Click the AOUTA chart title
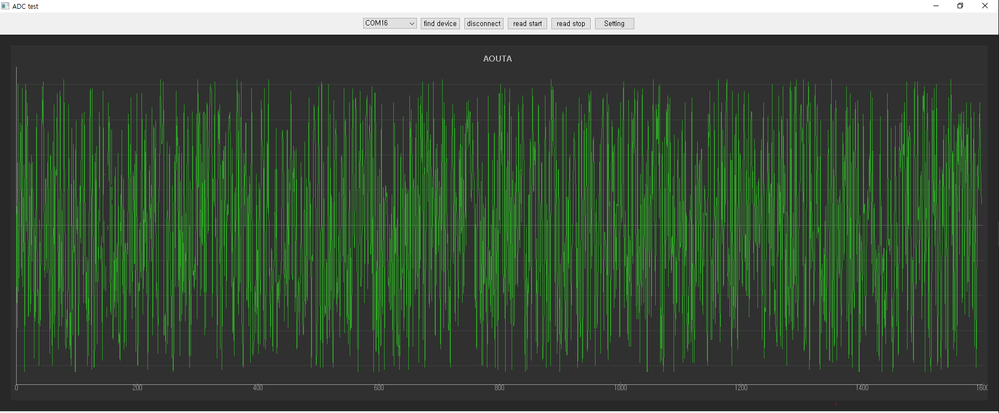The image size is (999, 413). [498, 59]
